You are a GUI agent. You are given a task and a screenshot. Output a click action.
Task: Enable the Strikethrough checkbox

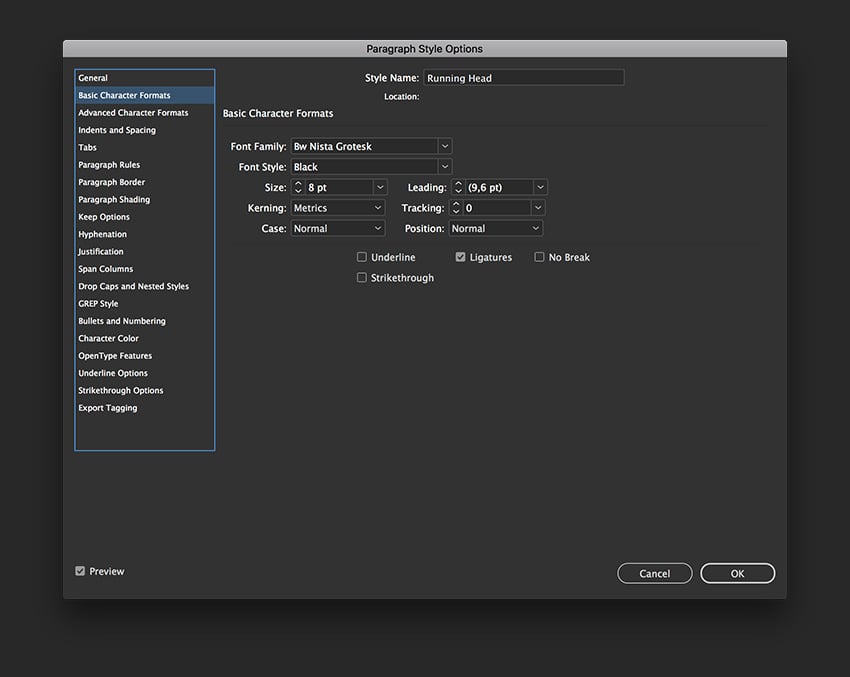[x=362, y=278]
